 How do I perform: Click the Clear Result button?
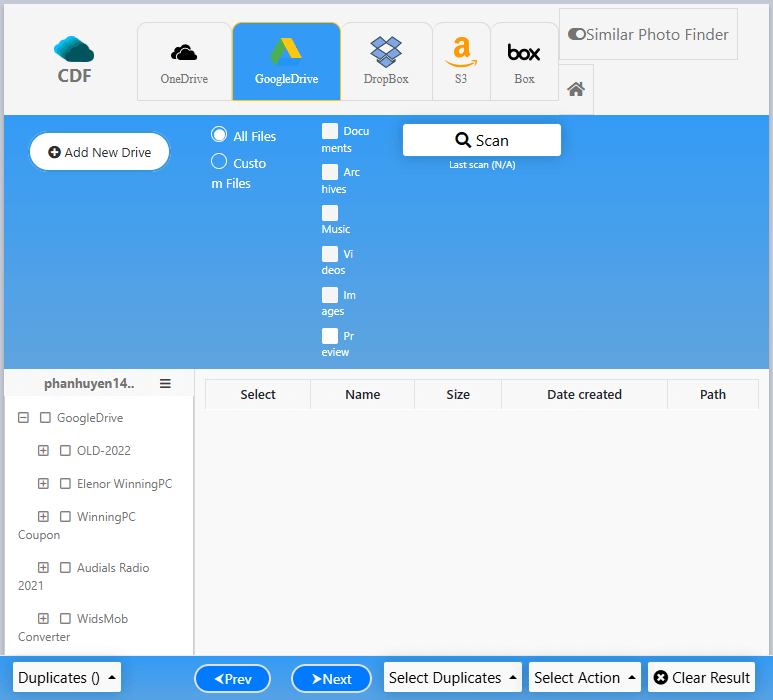tap(702, 677)
